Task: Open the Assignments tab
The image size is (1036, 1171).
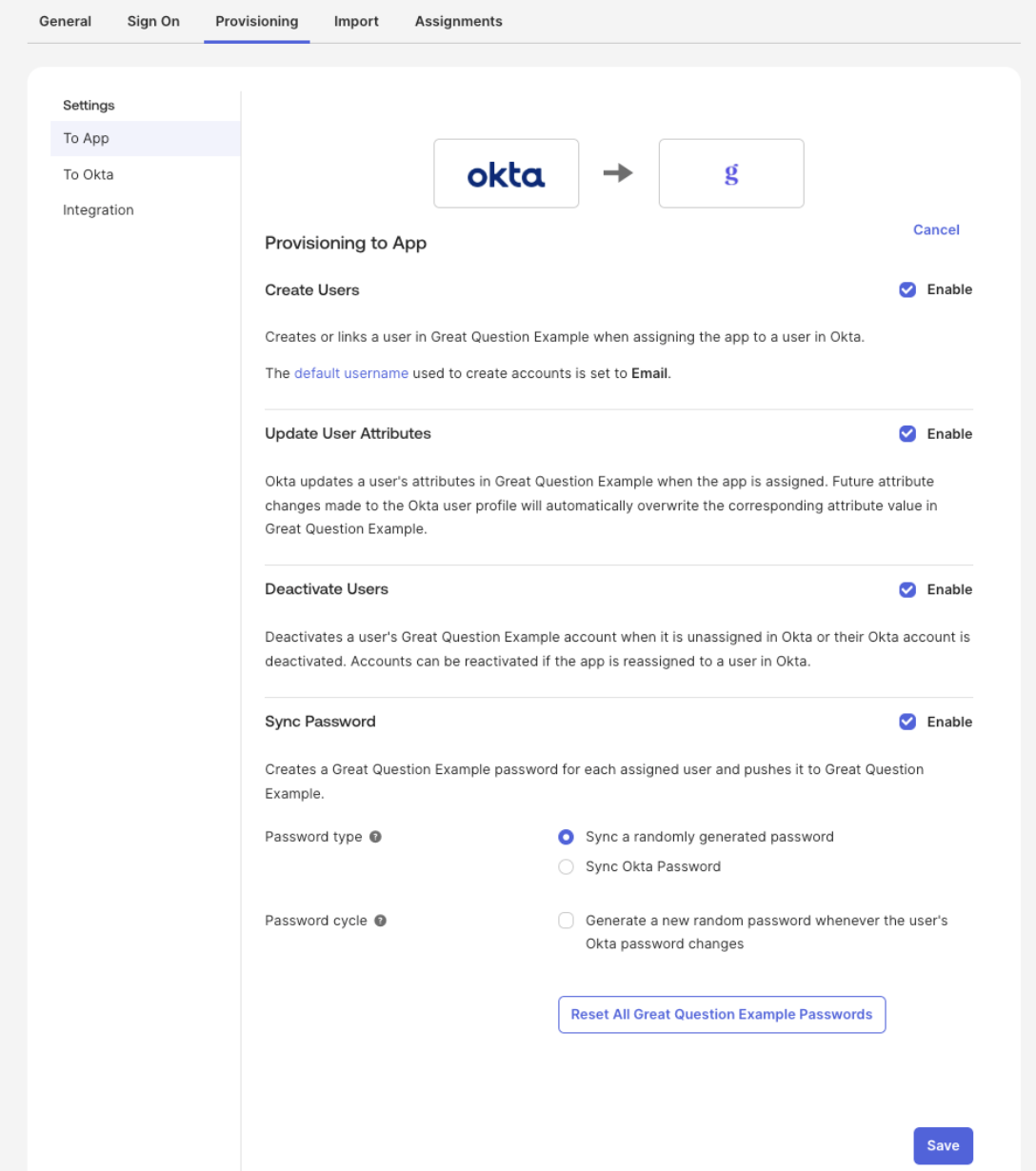Action: tap(458, 21)
